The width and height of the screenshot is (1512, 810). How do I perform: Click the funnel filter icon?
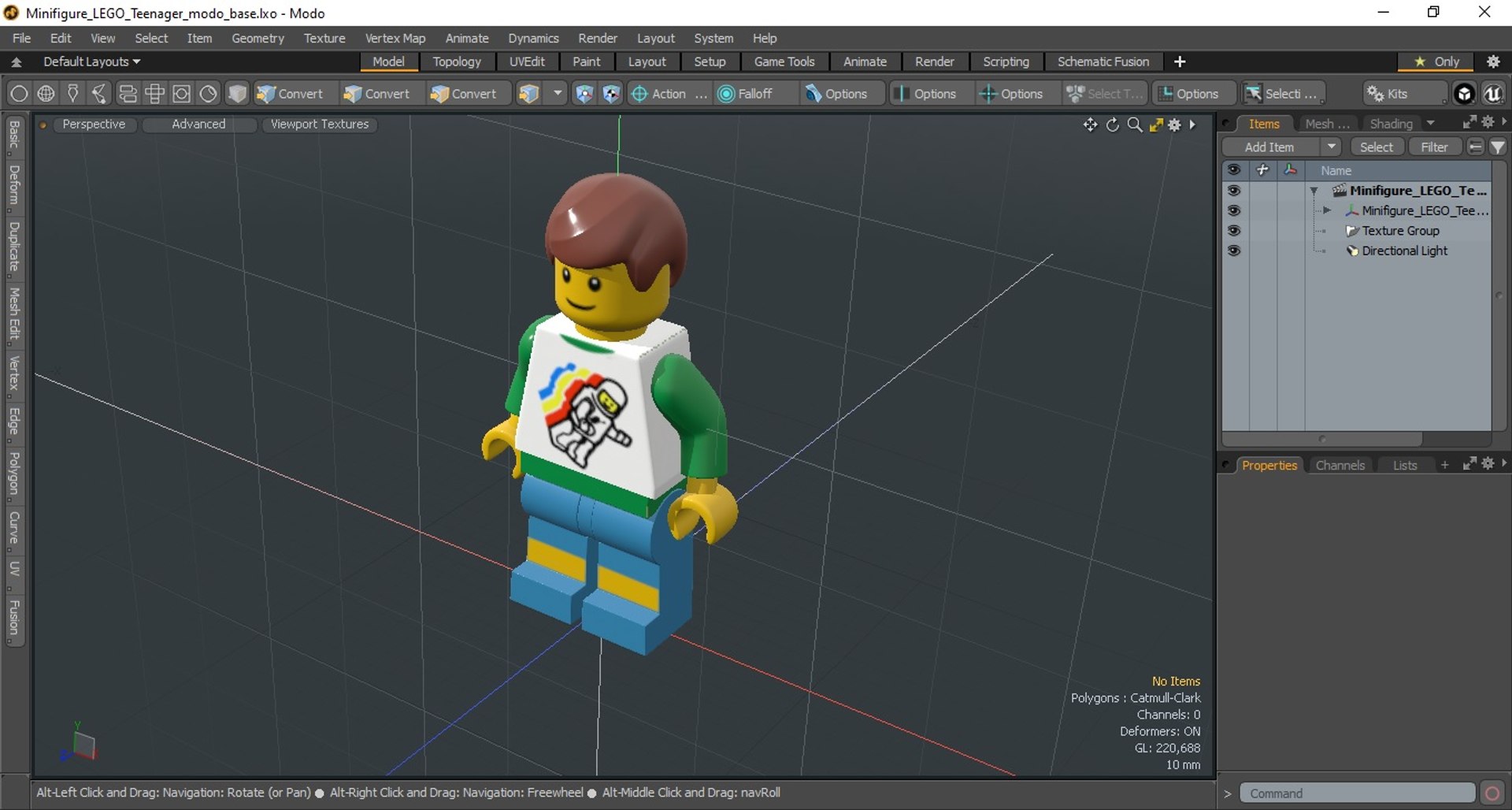pos(1498,147)
